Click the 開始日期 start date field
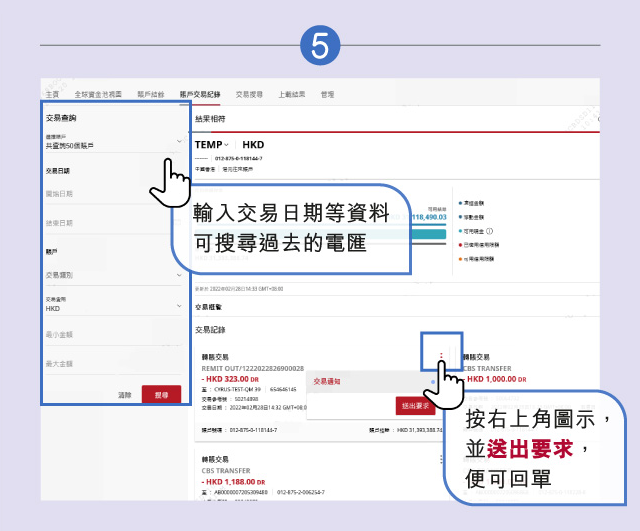 (x=110, y=194)
